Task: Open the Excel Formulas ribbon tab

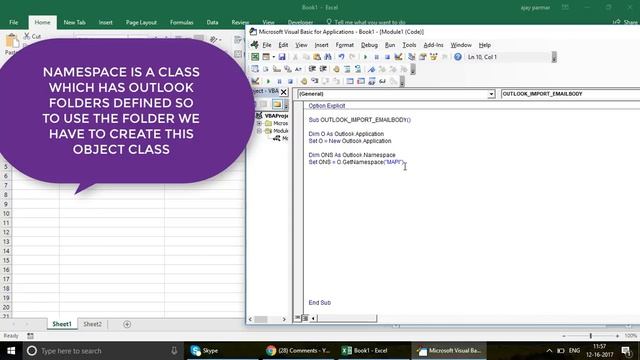Action: [x=182, y=22]
